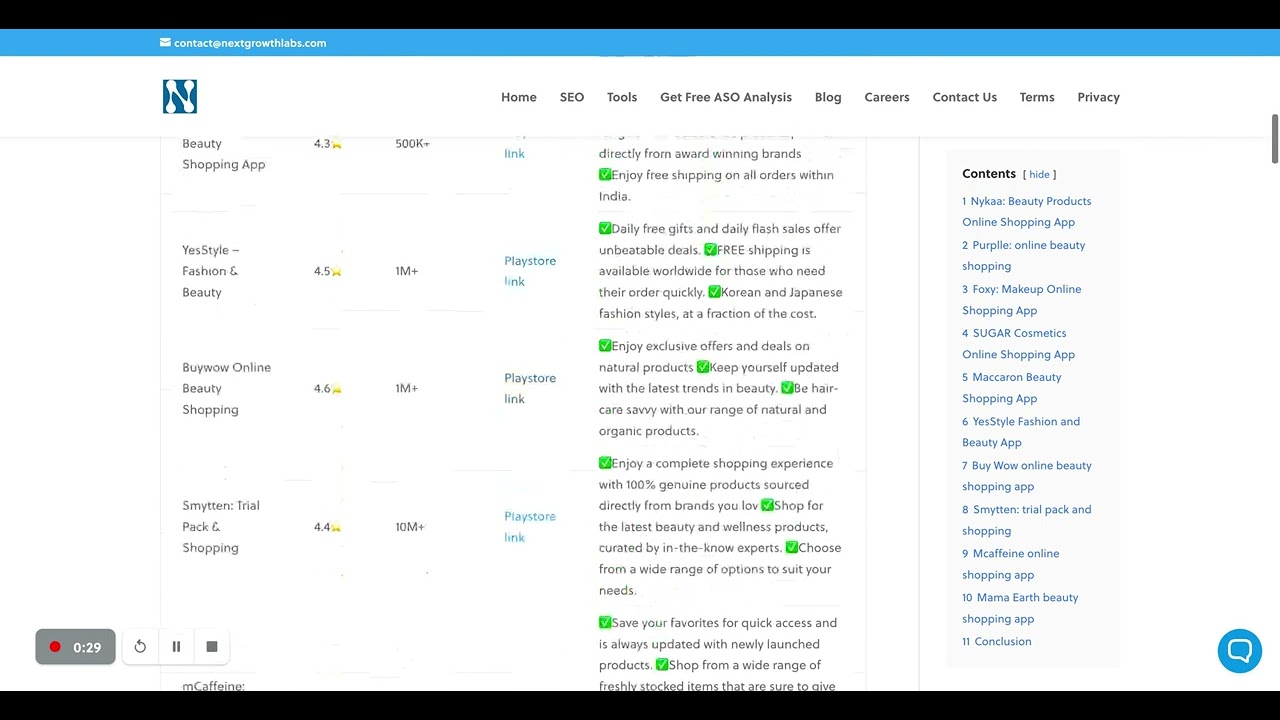This screenshot has height=720, width=1280.
Task: Jump to Mcaffeine online shopping app entry
Action: (1011, 564)
